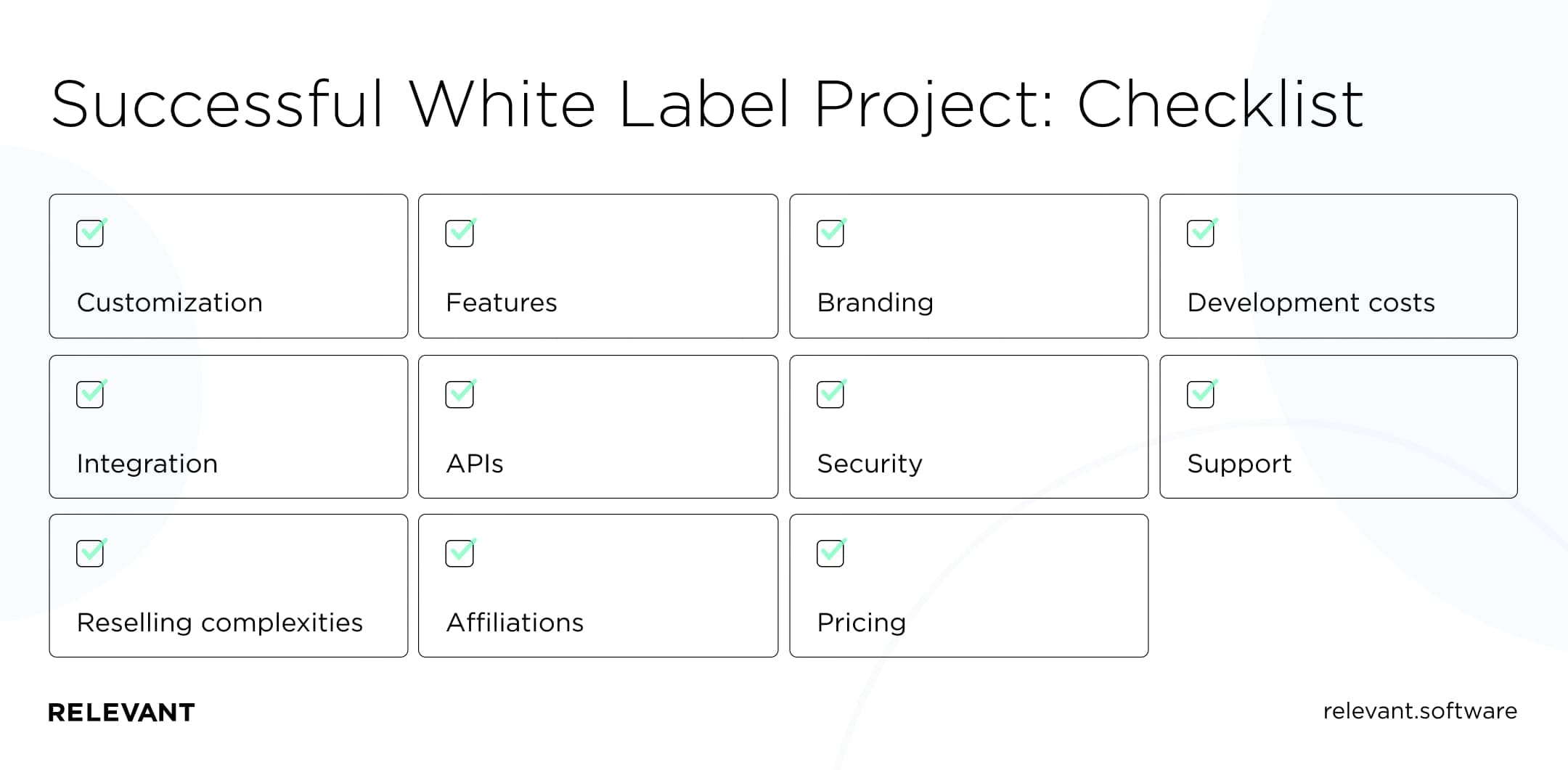The image size is (1568, 770).
Task: Click the Security label text
Action: (870, 464)
